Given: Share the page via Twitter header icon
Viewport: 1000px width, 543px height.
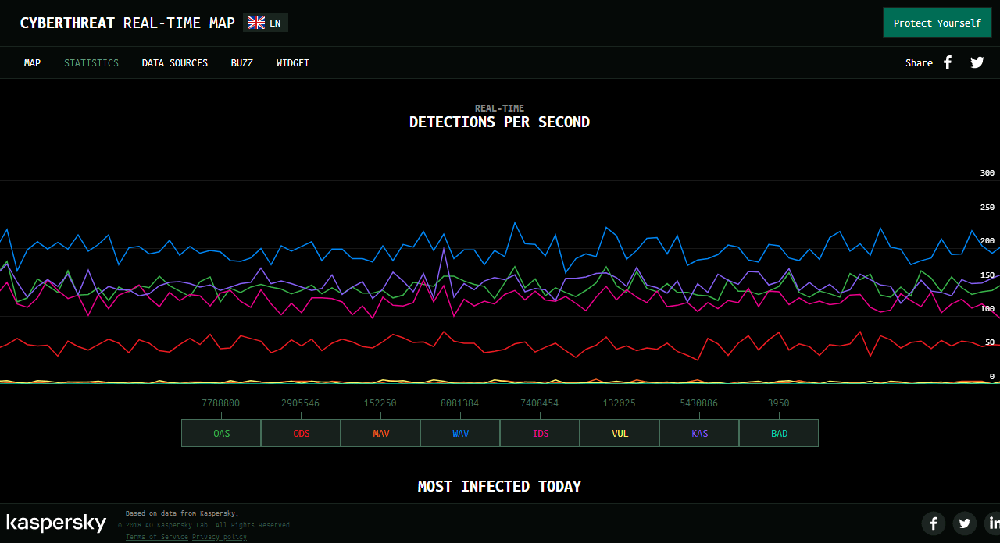Looking at the screenshot, I should coord(977,62).
